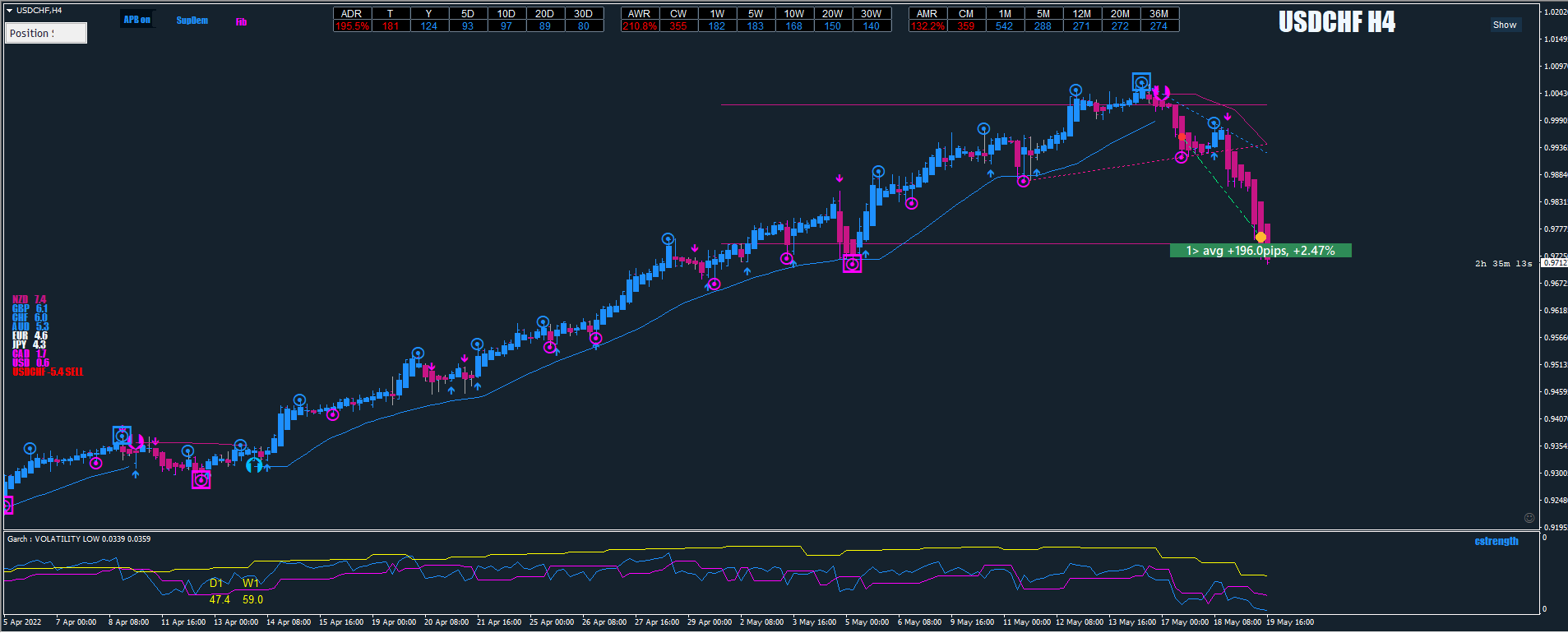Click the 10W column value 168

[x=794, y=26]
